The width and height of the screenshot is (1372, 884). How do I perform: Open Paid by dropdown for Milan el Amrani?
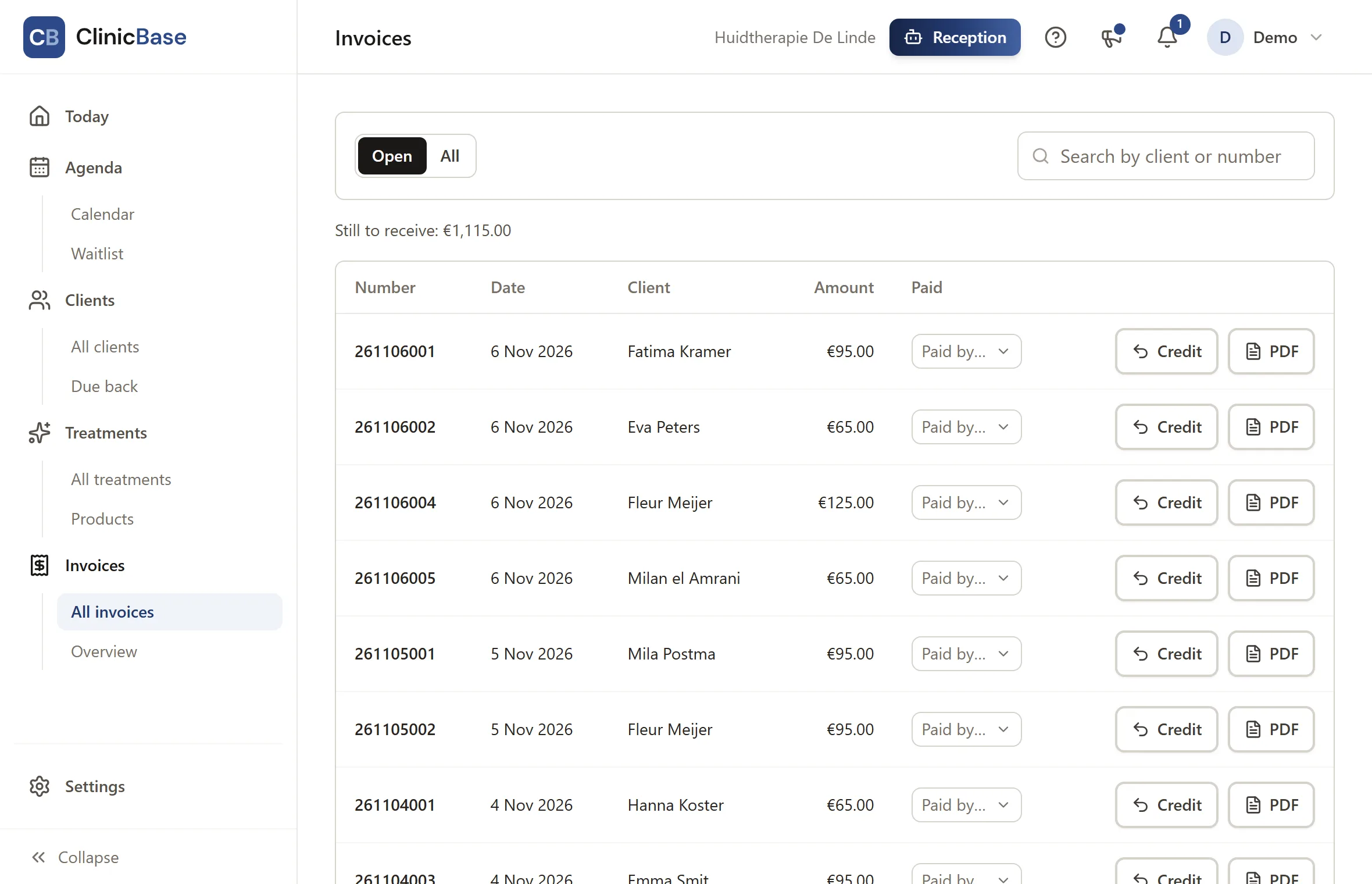coord(966,578)
